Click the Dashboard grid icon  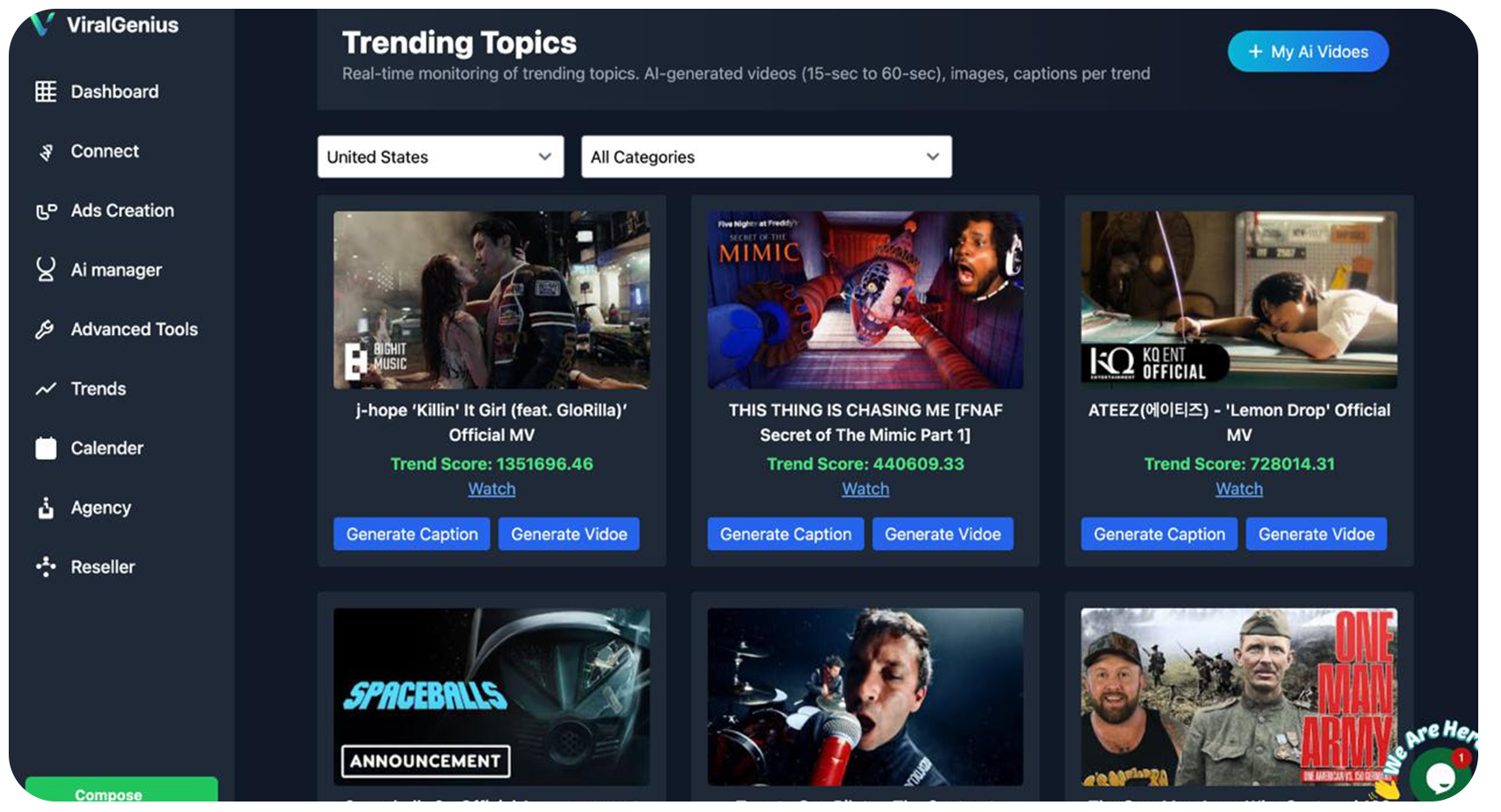46,92
